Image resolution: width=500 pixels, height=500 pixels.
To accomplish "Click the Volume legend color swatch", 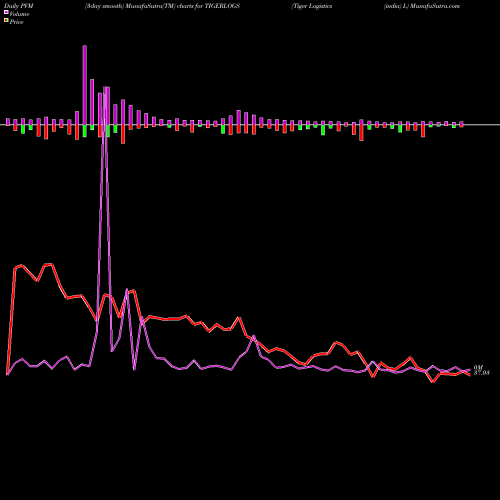I will click(6, 12).
